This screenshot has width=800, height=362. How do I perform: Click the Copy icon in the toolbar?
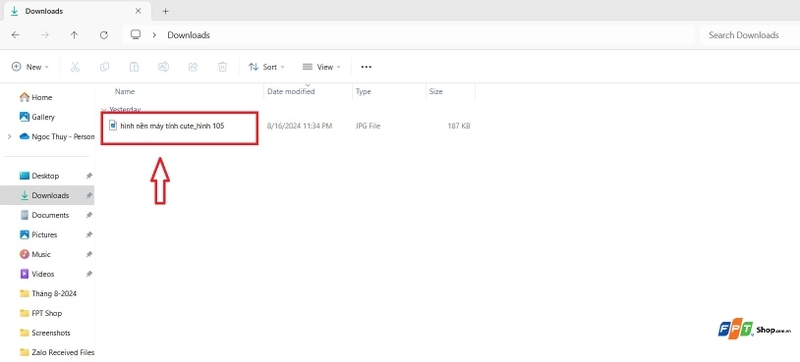(x=104, y=67)
